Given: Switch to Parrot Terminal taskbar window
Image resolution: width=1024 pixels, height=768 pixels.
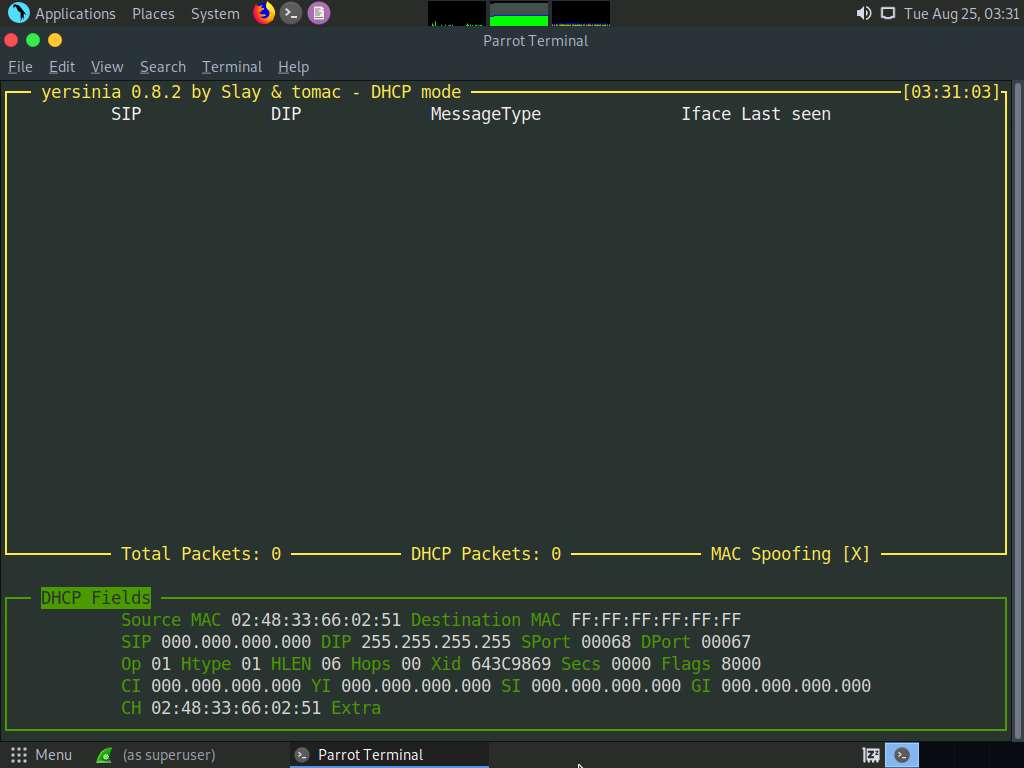Looking at the screenshot, I should point(389,755).
